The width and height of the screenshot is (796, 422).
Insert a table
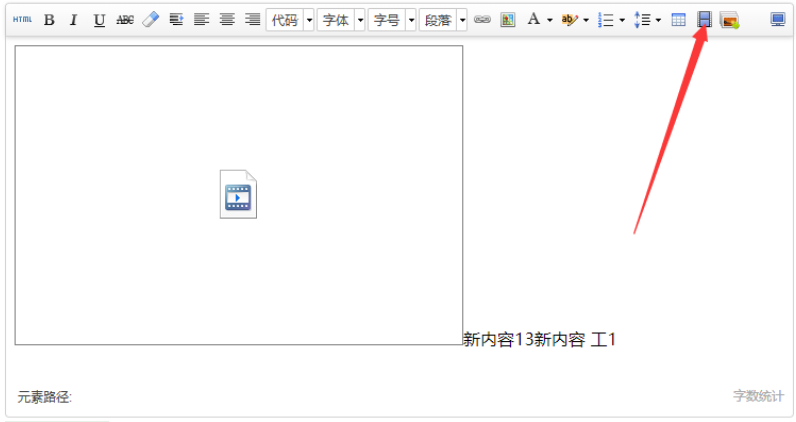click(678, 20)
